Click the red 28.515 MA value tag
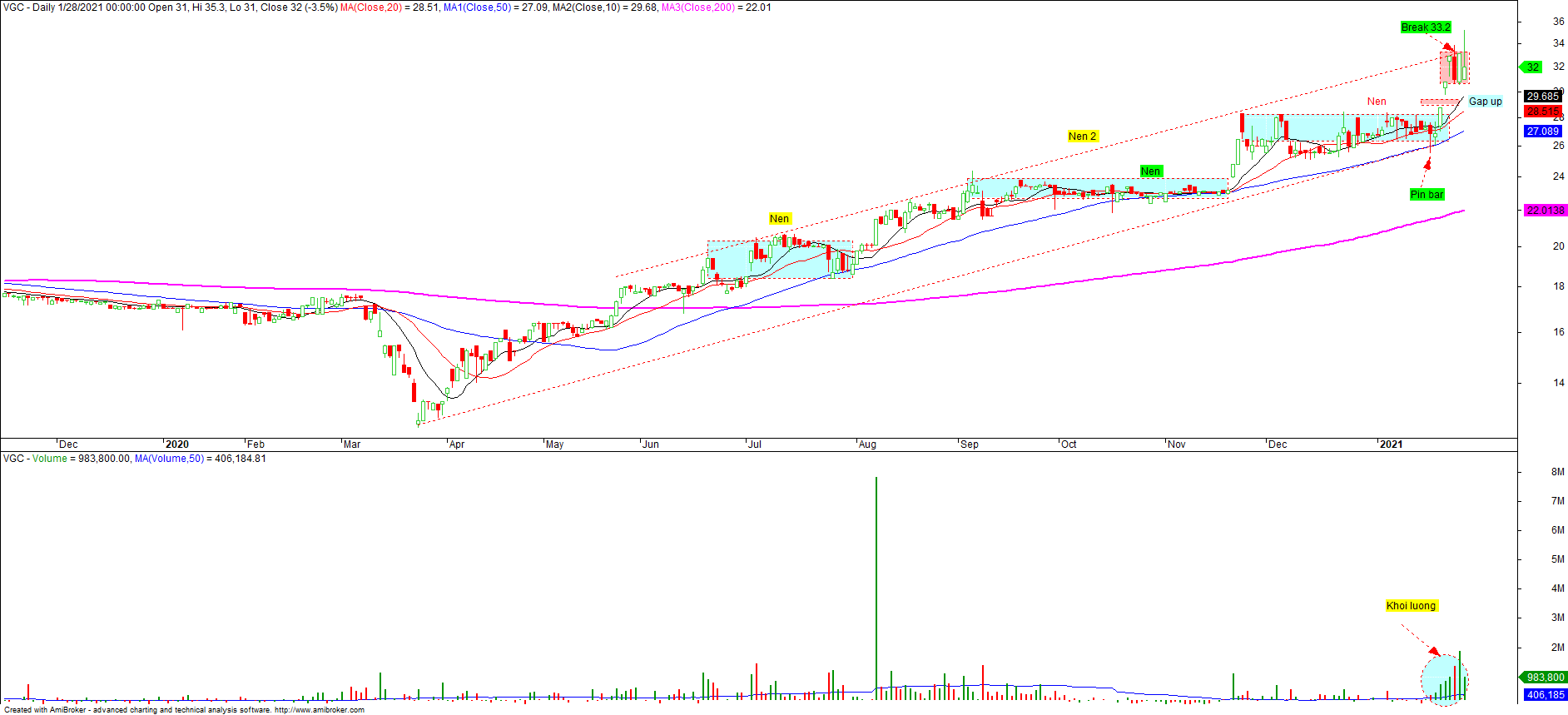 click(x=1543, y=112)
